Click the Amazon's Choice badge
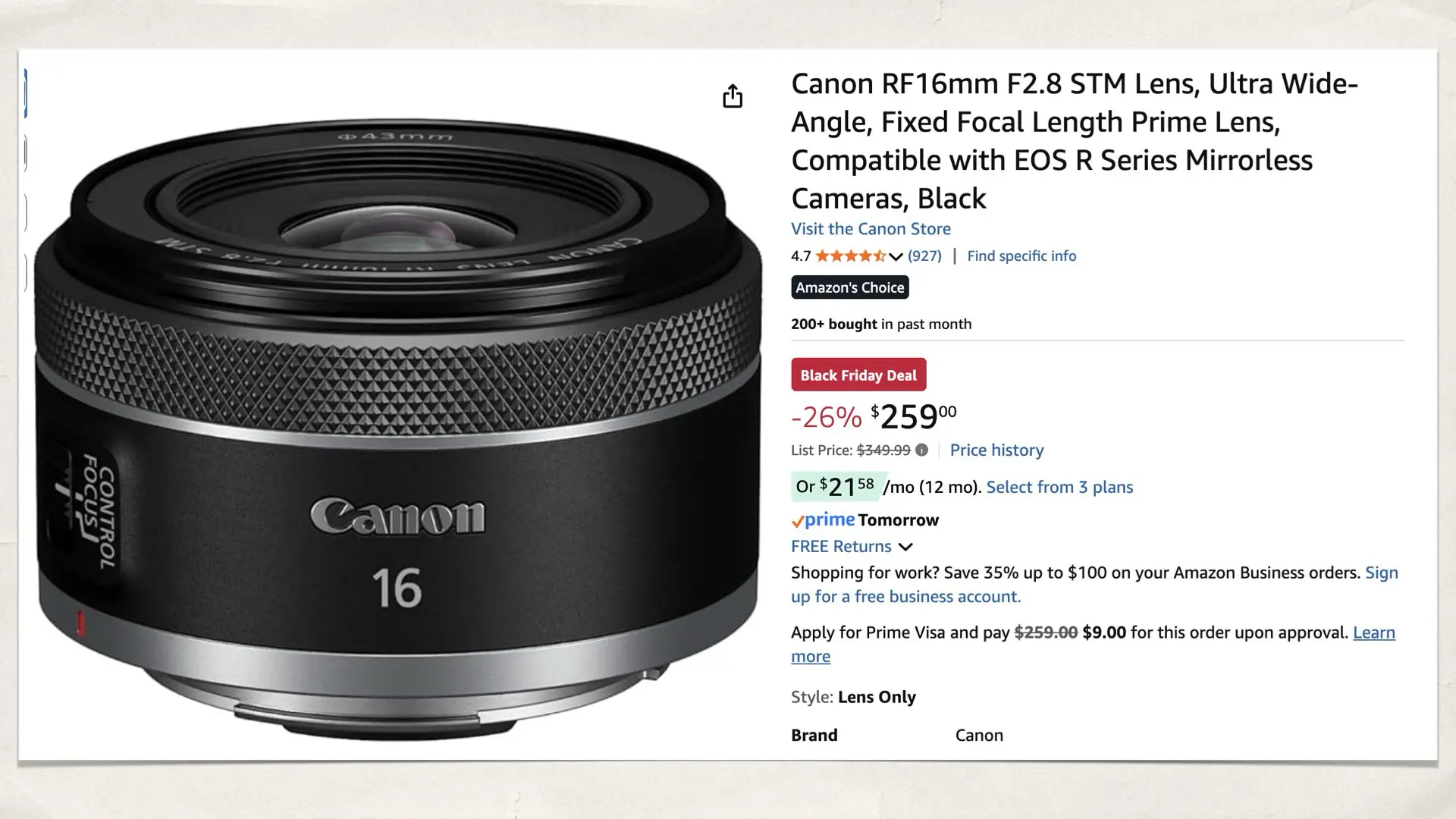Image resolution: width=1456 pixels, height=819 pixels. tap(849, 287)
